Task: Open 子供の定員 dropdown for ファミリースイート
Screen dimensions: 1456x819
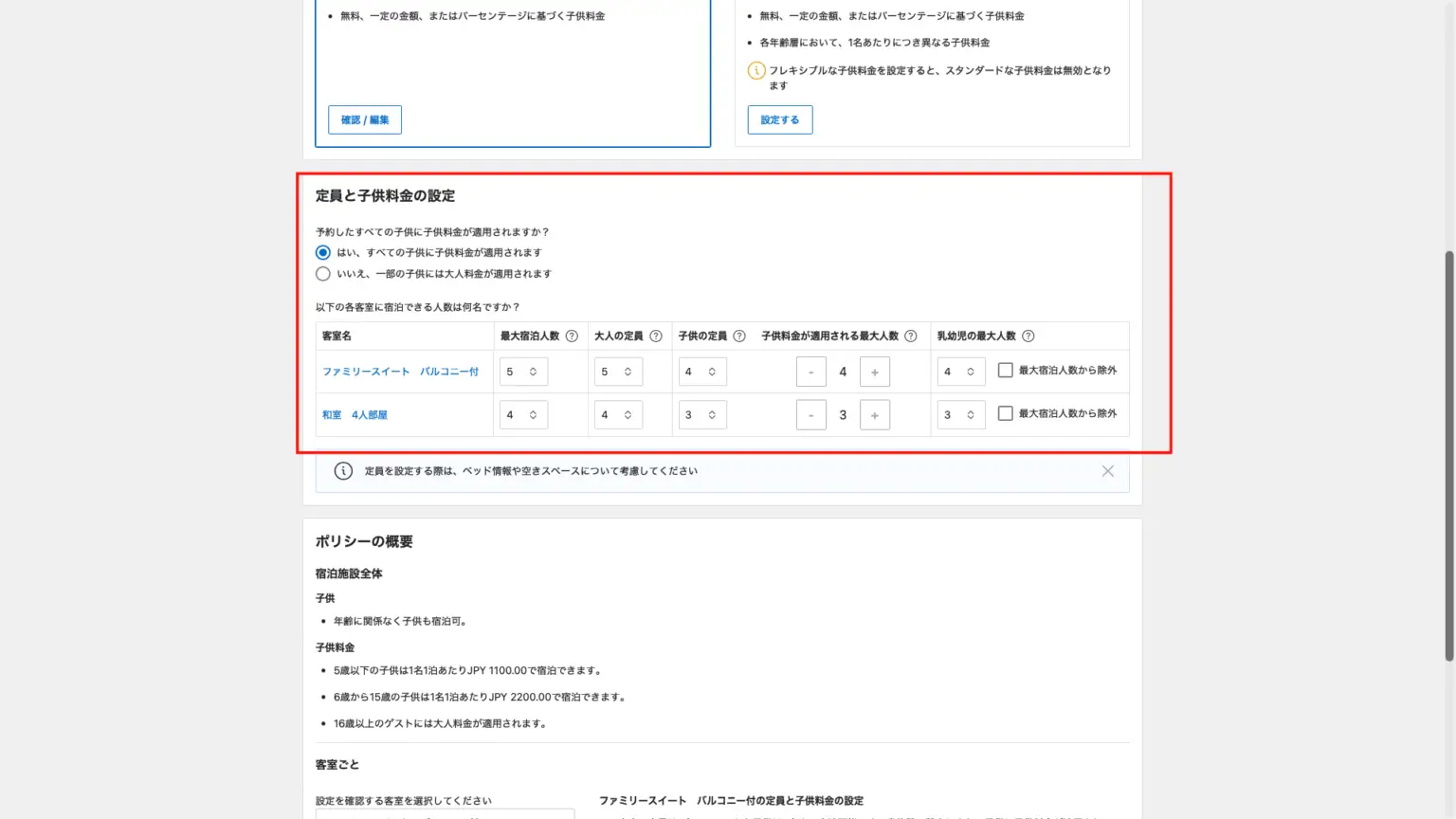Action: [x=702, y=372]
